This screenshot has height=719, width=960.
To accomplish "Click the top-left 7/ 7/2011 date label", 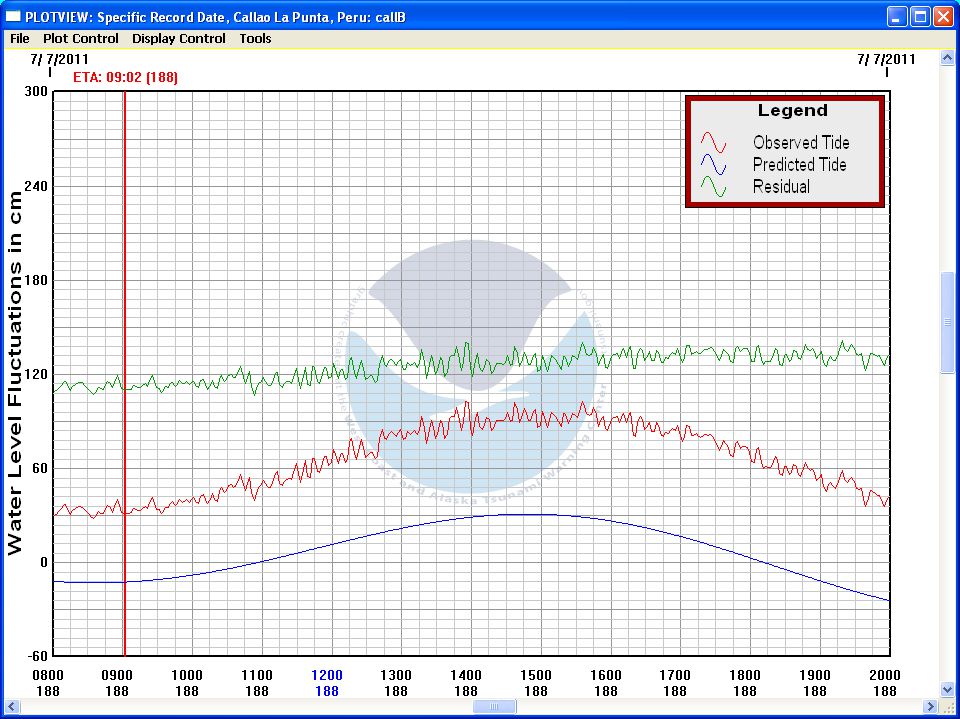I will click(59, 59).
